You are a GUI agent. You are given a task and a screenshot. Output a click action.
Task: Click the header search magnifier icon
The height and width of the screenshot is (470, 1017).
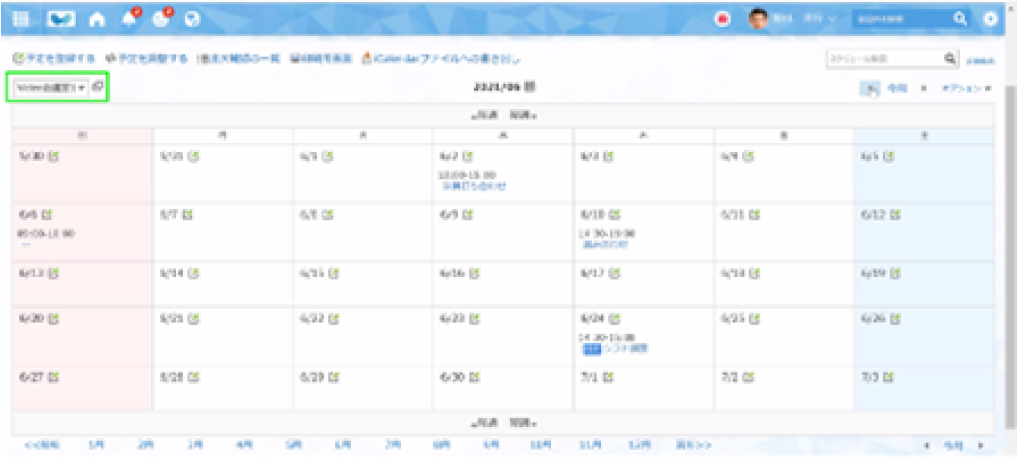[961, 19]
